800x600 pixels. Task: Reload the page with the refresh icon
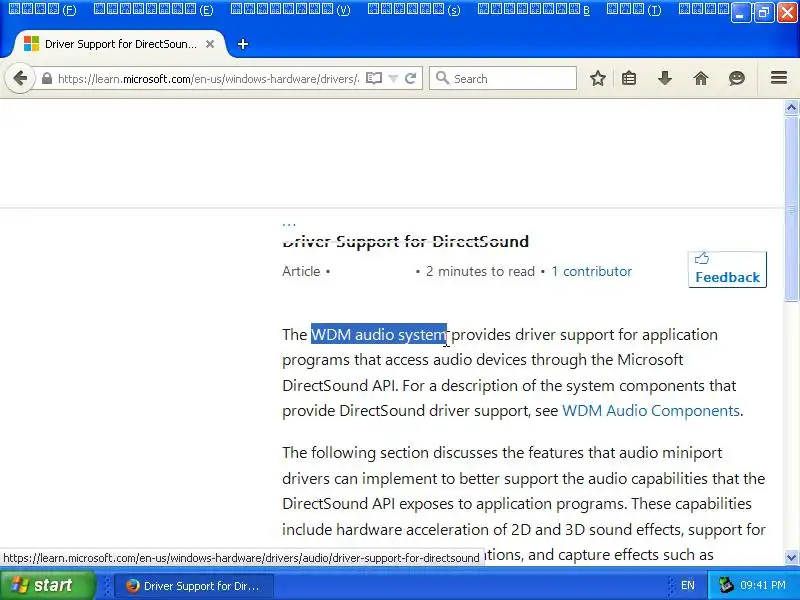coord(410,79)
